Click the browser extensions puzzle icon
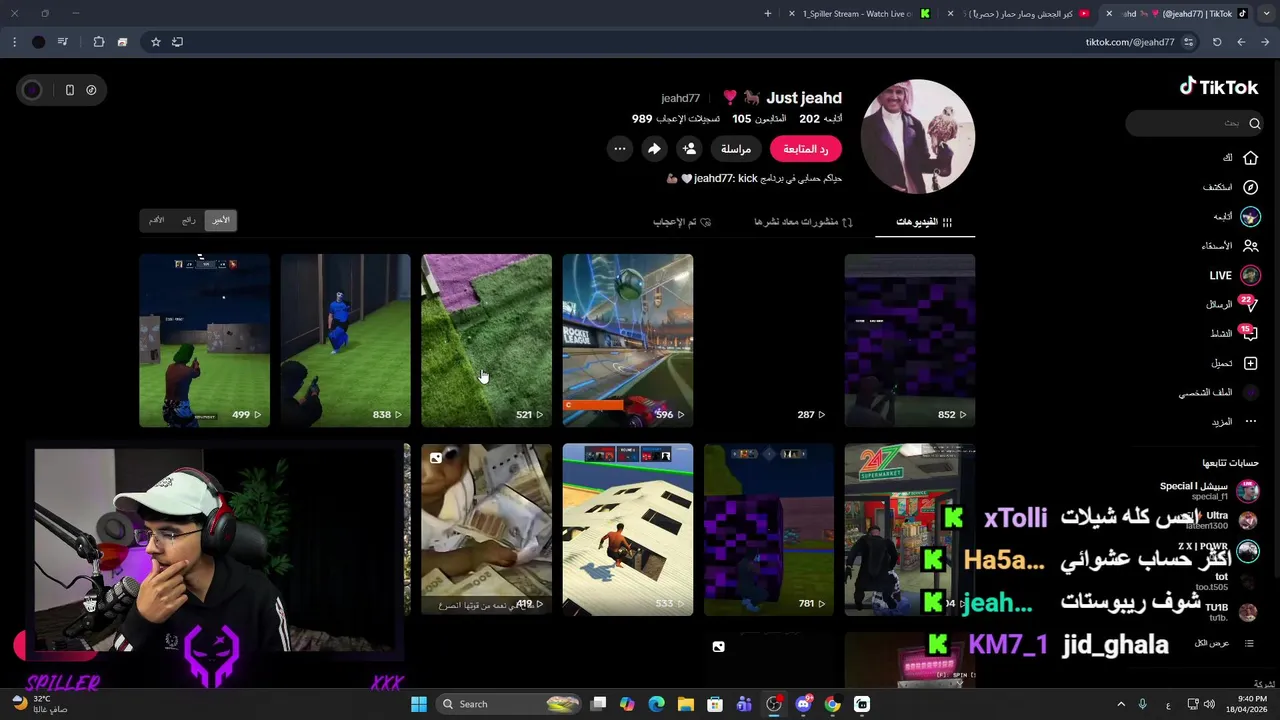Viewport: 1280px width, 720px height. tap(99, 42)
